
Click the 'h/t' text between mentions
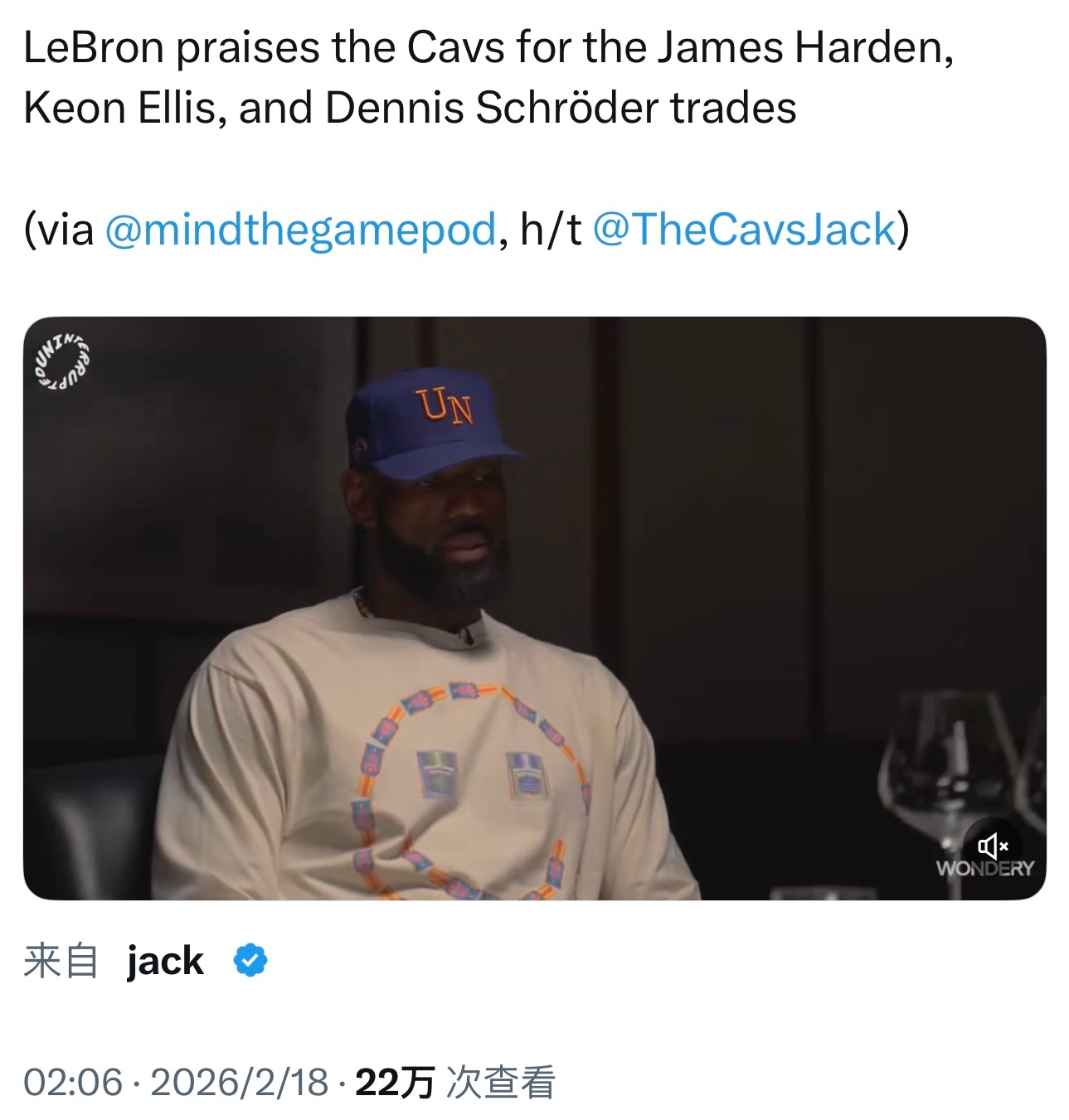point(551,230)
